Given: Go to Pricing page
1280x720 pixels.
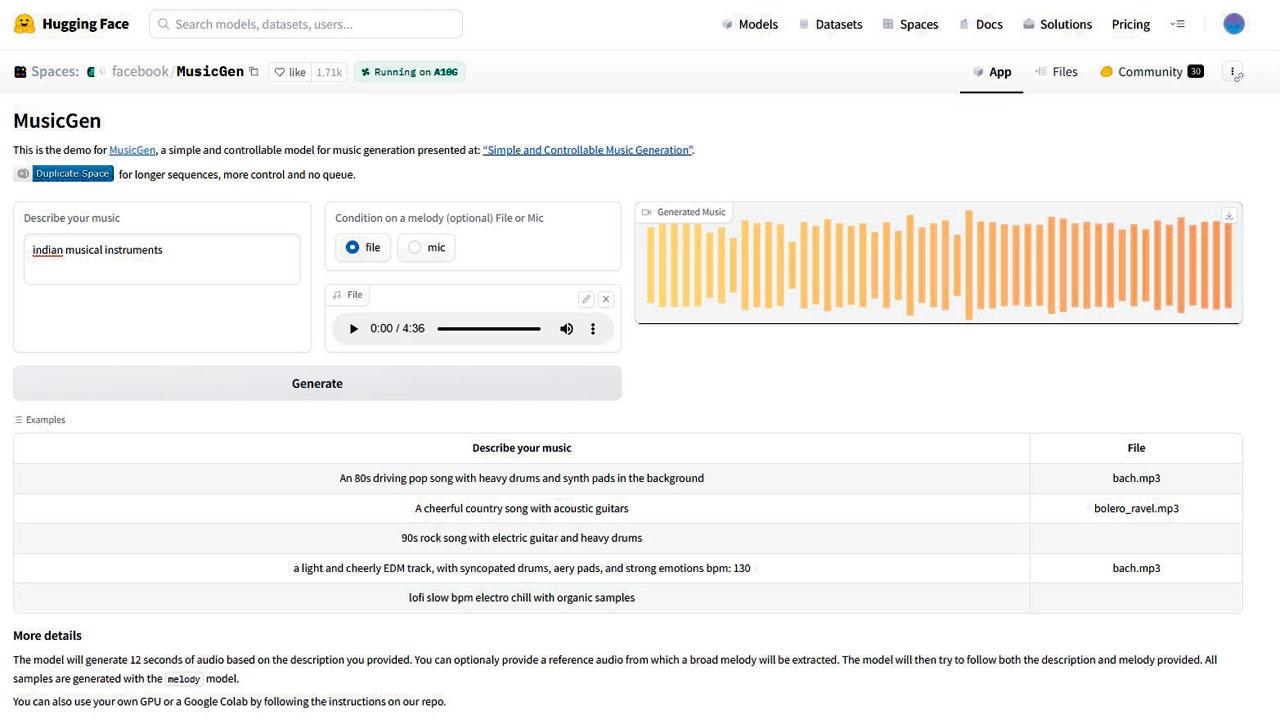Looking at the screenshot, I should [1131, 24].
